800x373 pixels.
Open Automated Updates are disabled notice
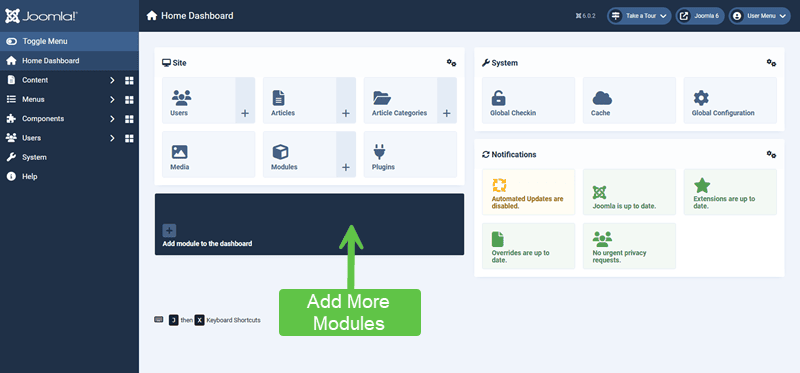point(528,192)
